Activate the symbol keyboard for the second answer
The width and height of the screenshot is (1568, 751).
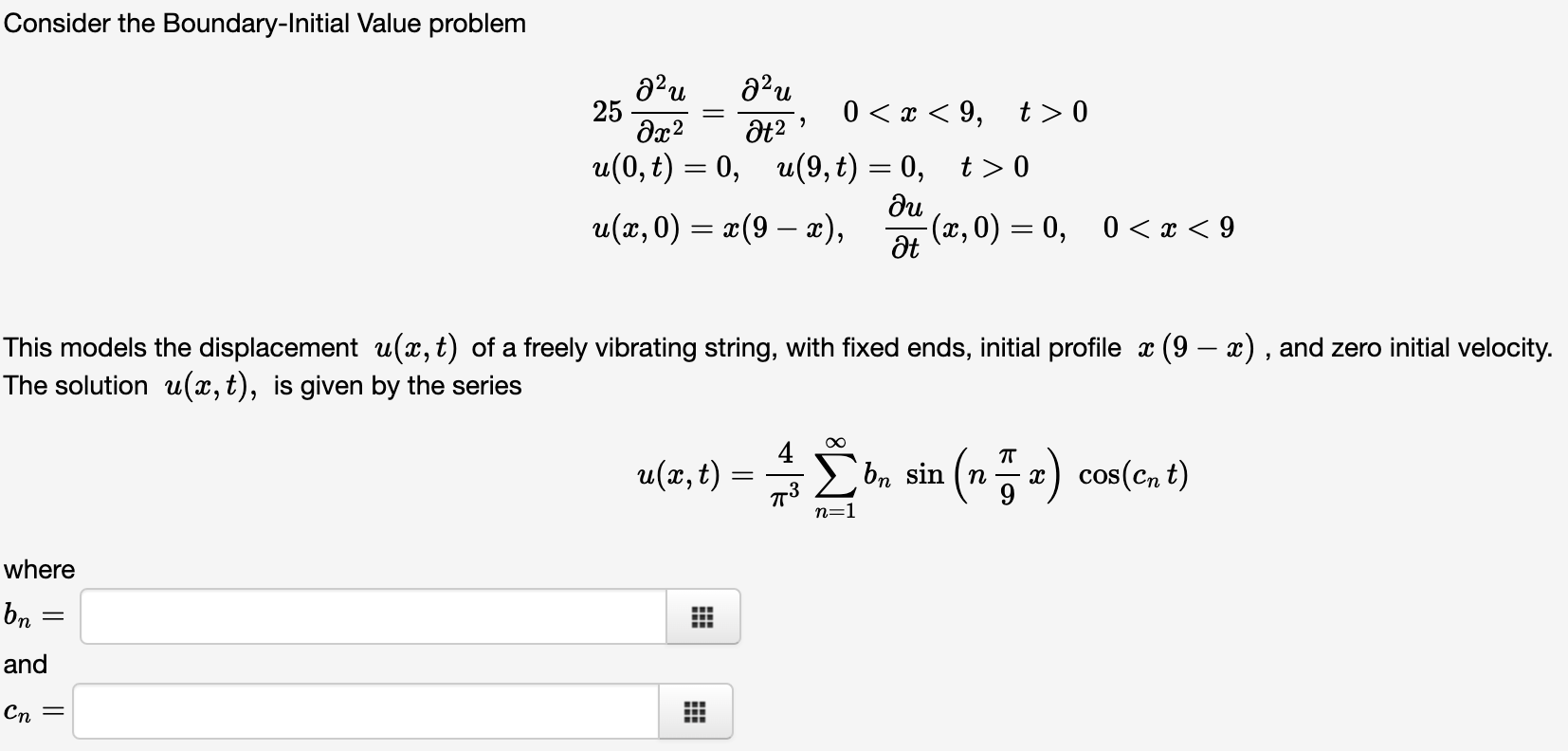tap(698, 710)
